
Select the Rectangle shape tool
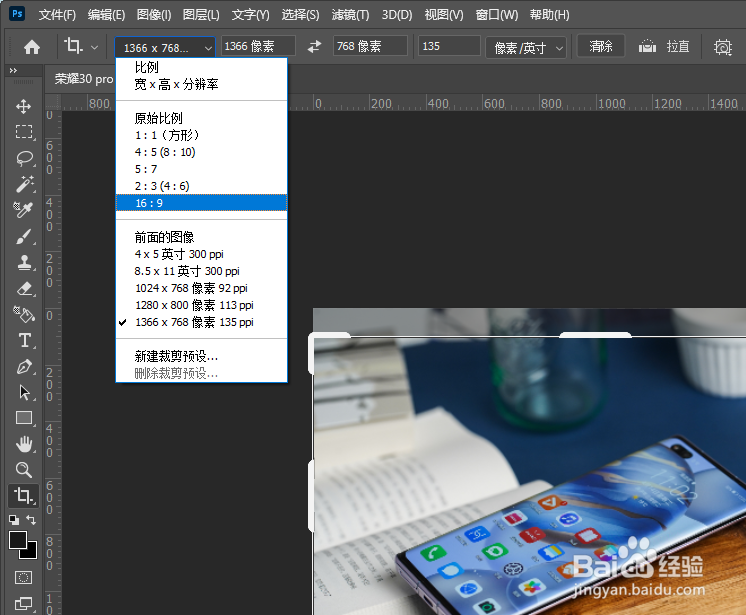[x=24, y=418]
